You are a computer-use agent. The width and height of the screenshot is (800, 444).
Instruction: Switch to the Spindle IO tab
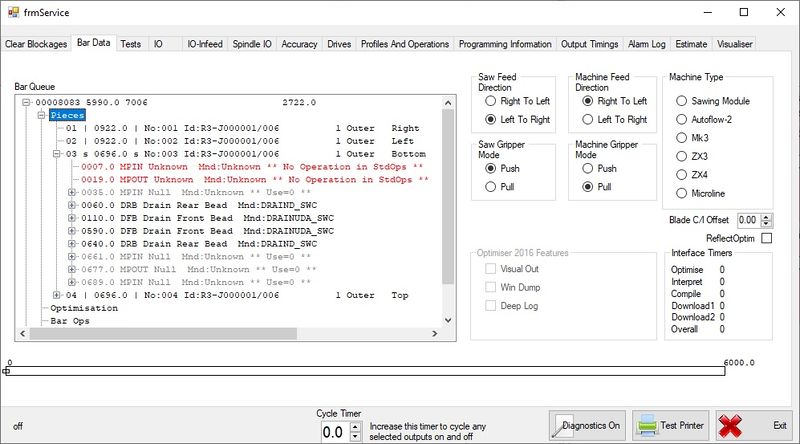coord(252,44)
